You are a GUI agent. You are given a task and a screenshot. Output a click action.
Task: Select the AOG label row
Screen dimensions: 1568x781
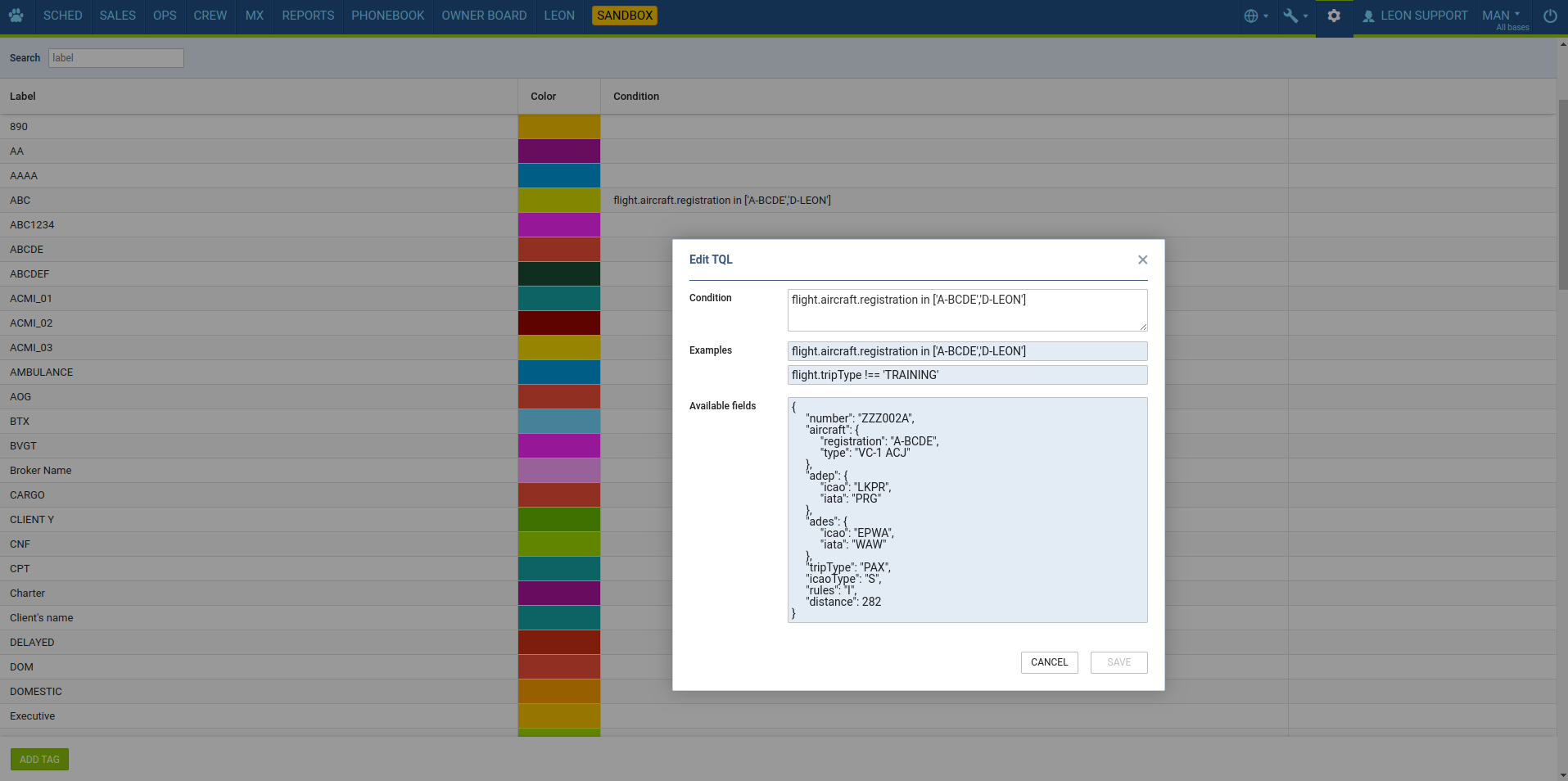coord(259,397)
